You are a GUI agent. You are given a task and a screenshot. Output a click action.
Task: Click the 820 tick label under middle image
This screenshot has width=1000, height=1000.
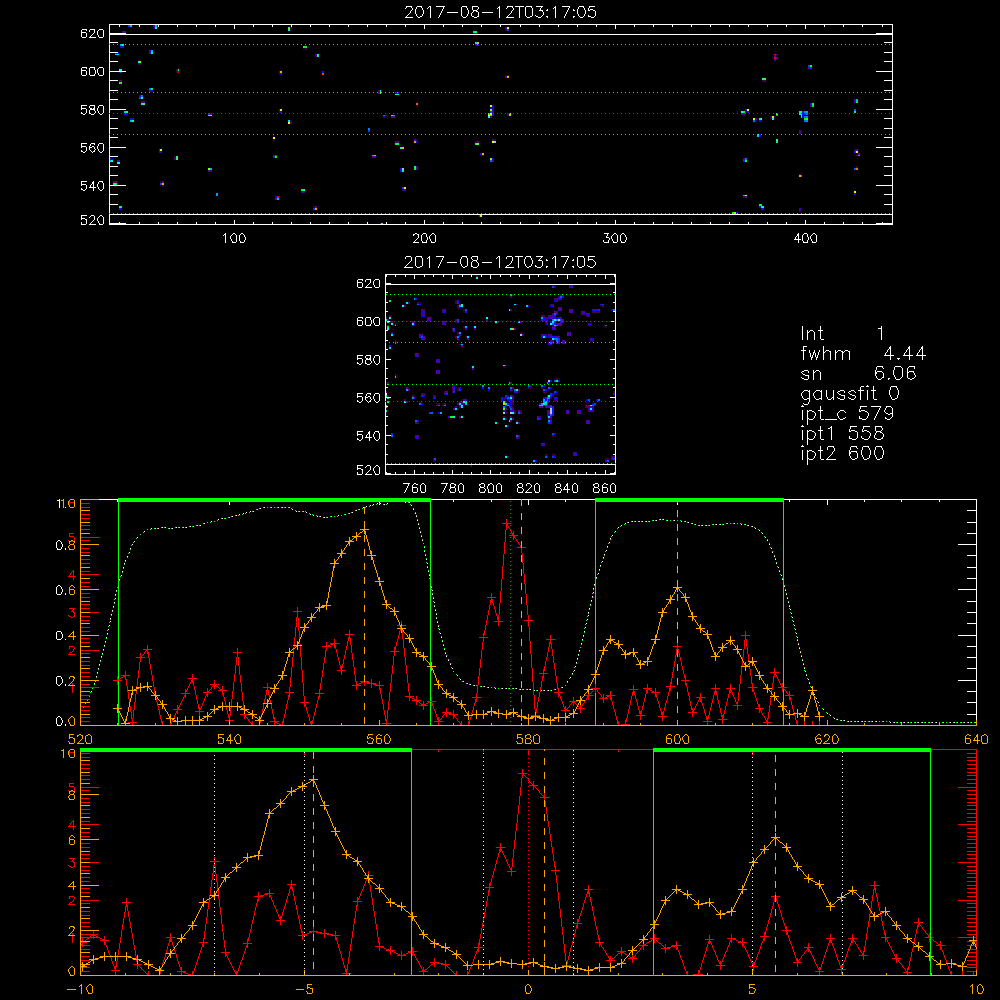tap(529, 489)
